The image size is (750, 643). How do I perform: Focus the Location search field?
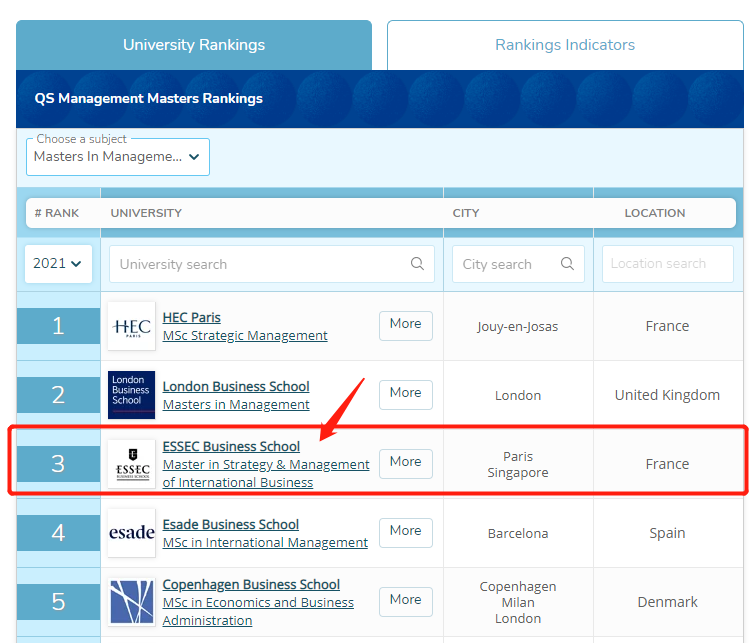[667, 264]
